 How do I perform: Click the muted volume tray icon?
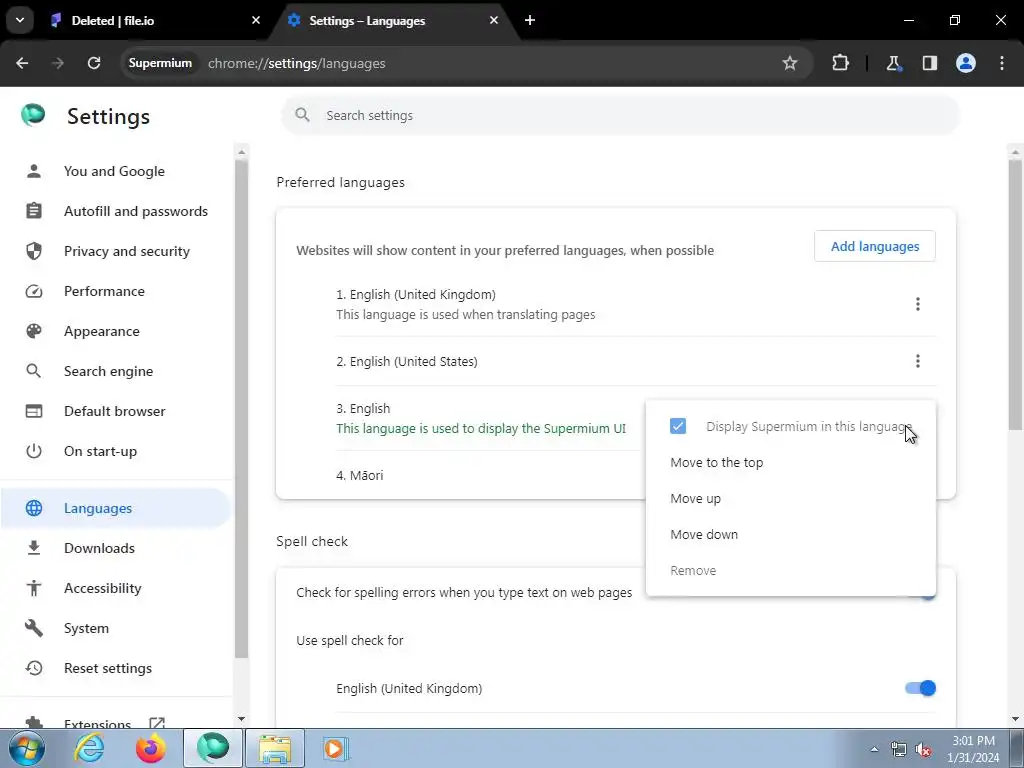[923, 750]
